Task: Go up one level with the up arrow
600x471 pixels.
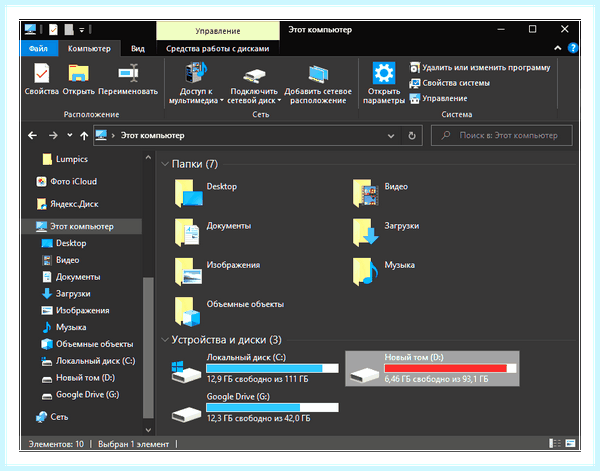Action: tap(84, 135)
